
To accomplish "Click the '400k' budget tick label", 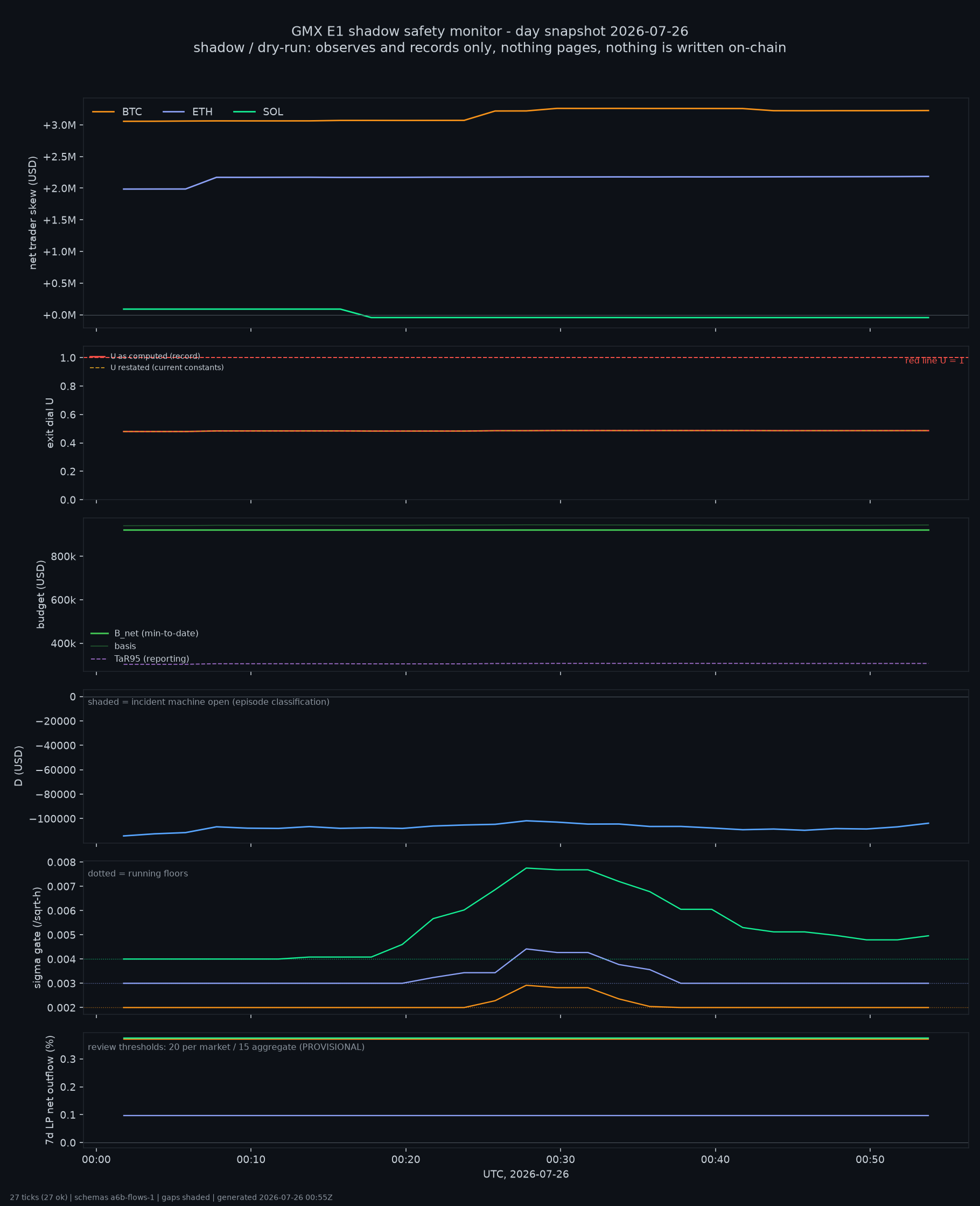I will (63, 643).
